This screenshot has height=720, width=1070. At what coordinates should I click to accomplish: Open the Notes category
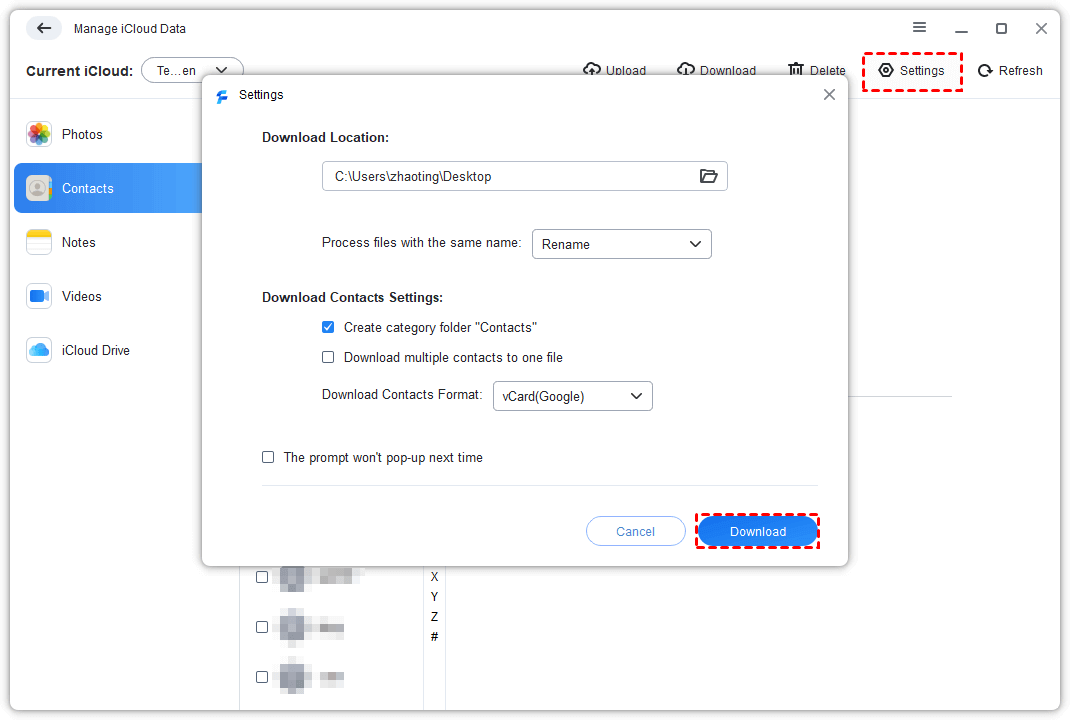point(109,242)
